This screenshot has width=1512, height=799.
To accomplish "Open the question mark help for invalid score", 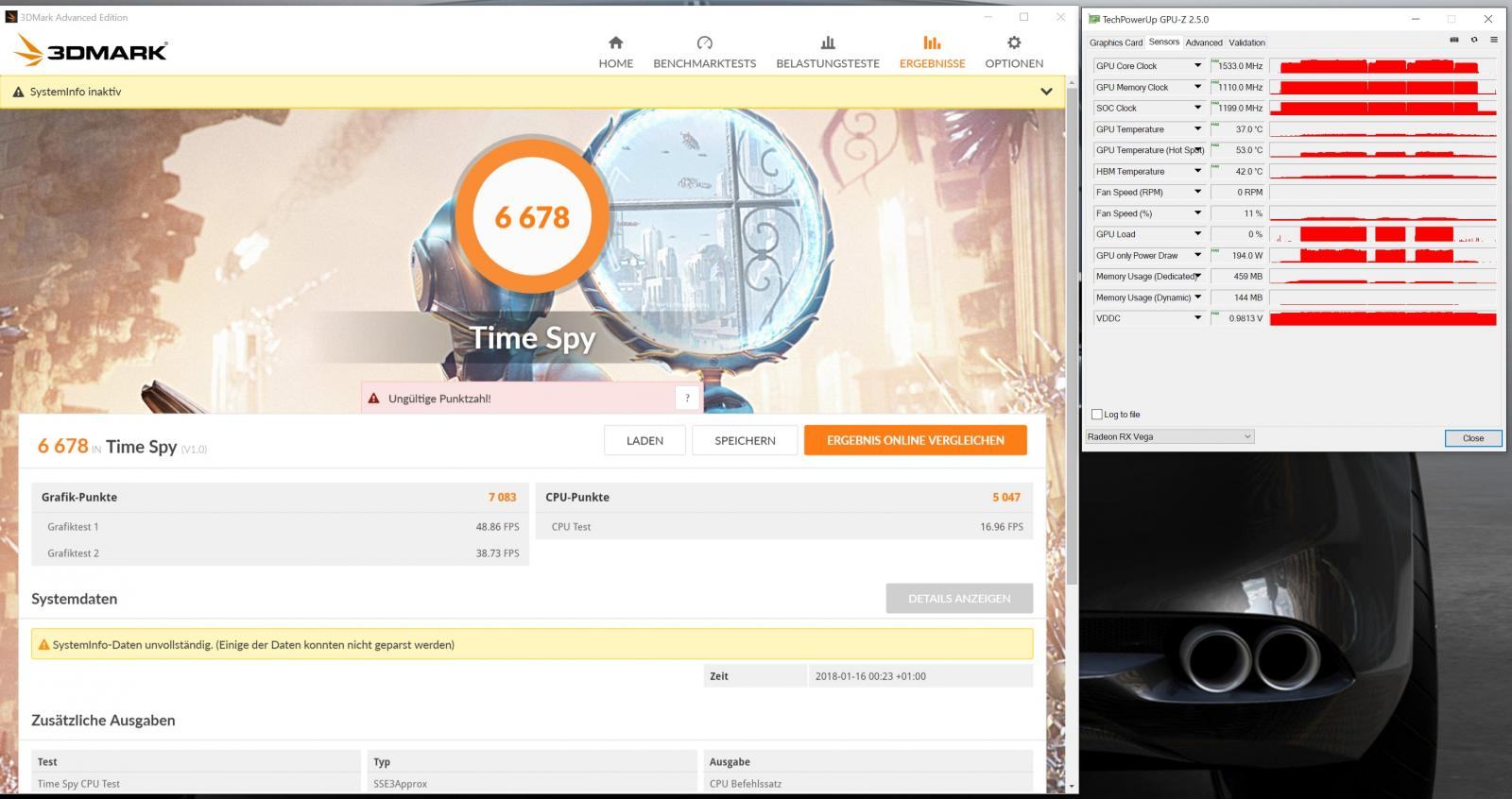I will coord(687,399).
